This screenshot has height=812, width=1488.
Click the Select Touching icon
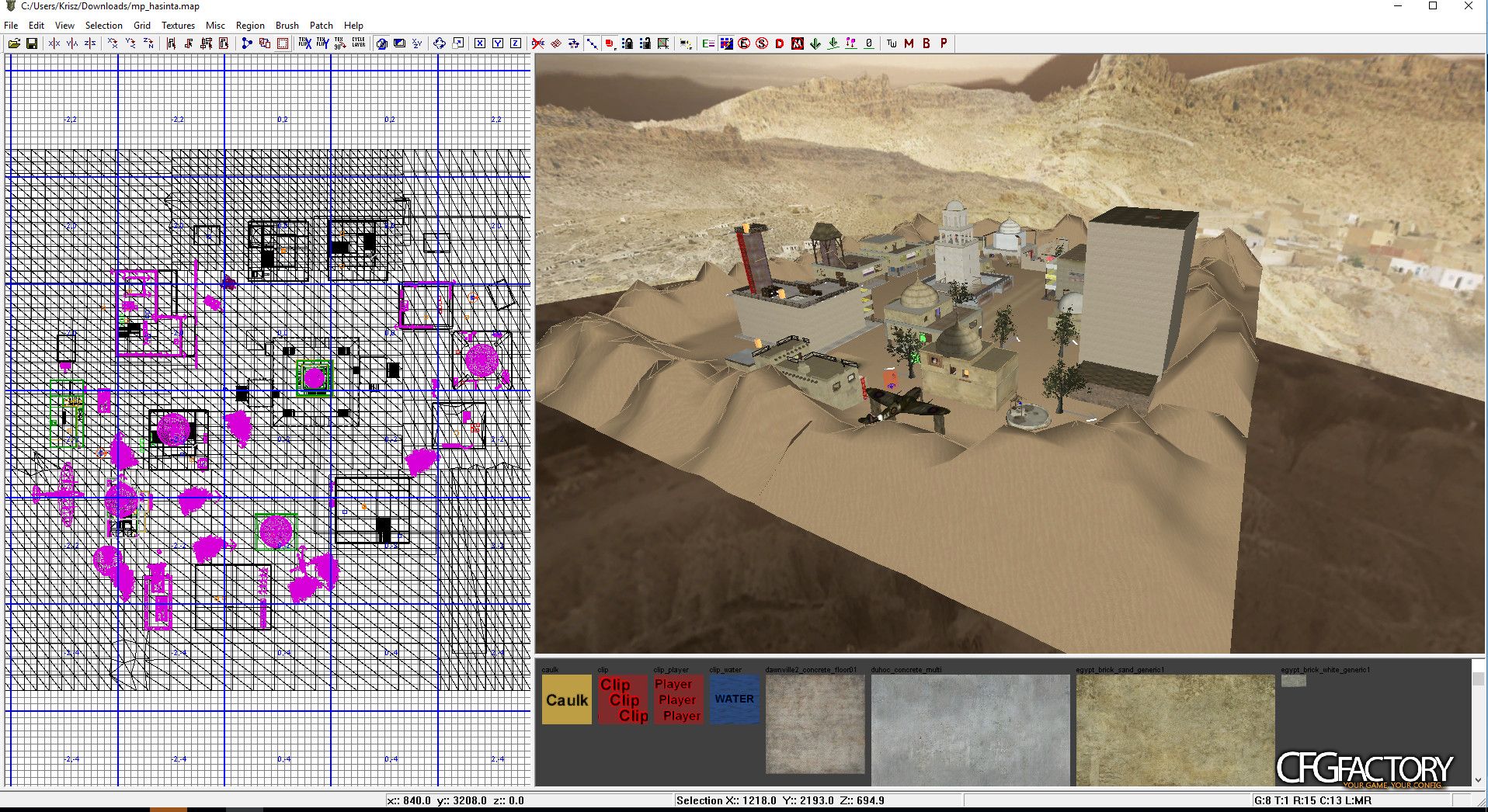[189, 43]
